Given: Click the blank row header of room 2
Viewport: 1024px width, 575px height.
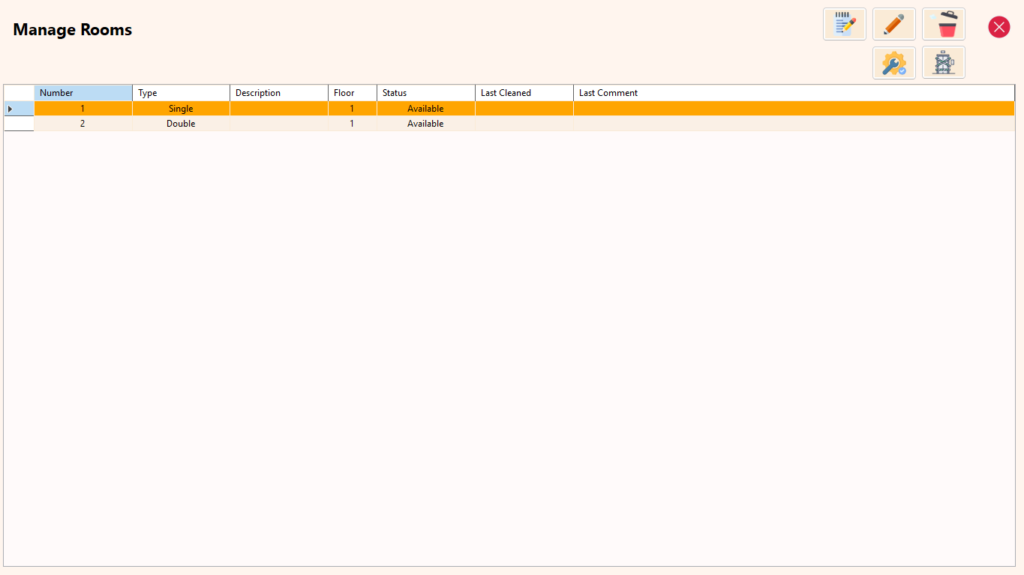Looking at the screenshot, I should (19, 124).
